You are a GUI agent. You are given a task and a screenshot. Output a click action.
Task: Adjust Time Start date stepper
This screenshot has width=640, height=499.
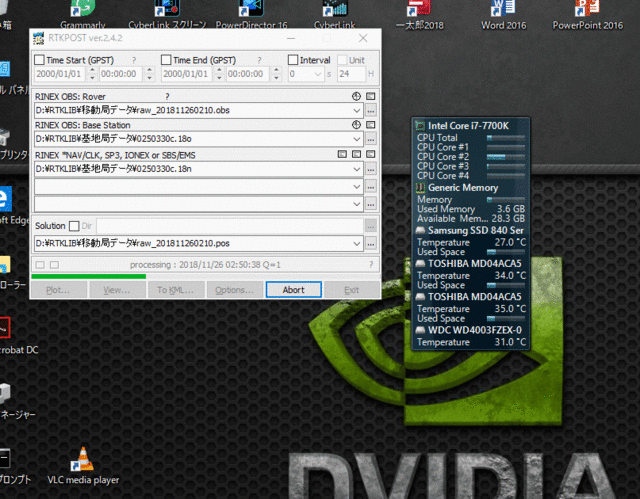tap(92, 74)
